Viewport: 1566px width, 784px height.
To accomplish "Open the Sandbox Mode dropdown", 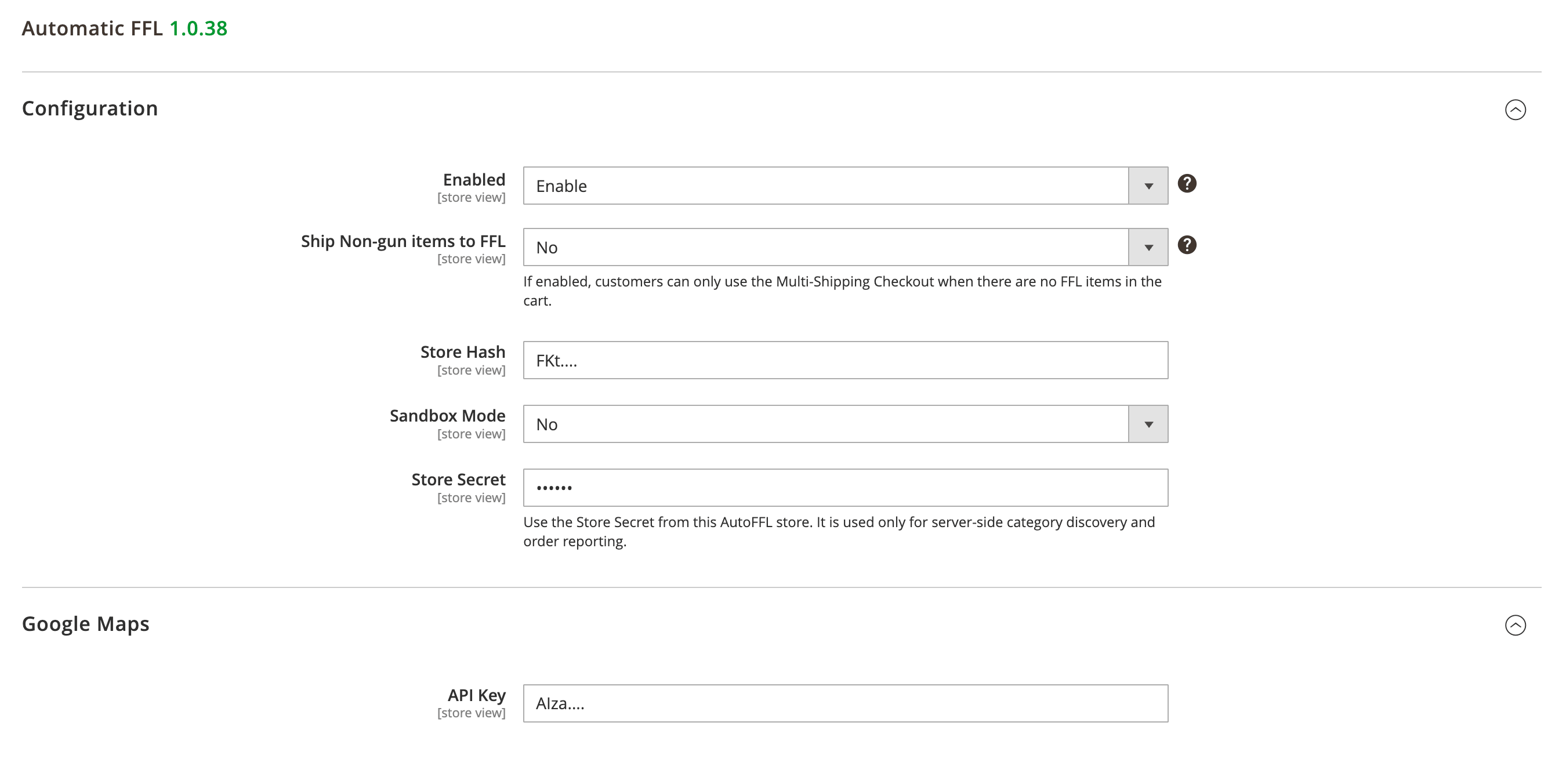I will [x=845, y=423].
